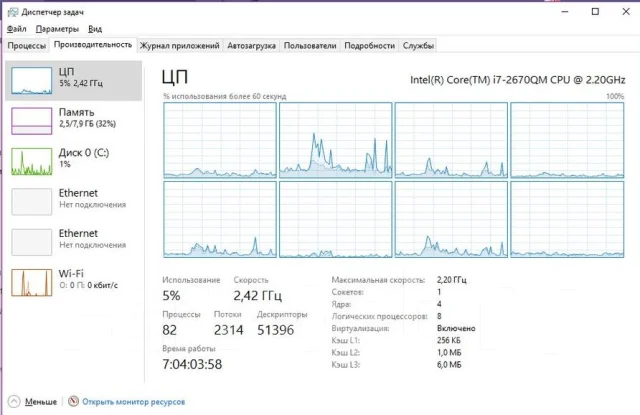Open the Вид menu

pos(95,29)
